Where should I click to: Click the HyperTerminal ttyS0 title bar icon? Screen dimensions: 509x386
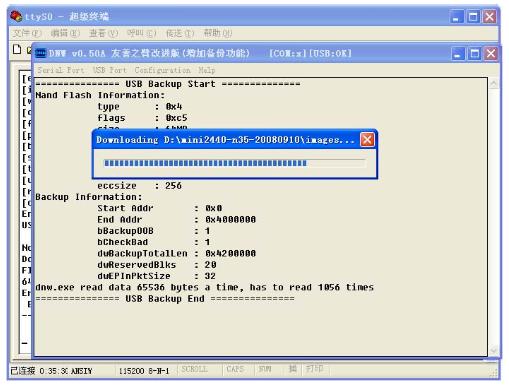(16, 16)
